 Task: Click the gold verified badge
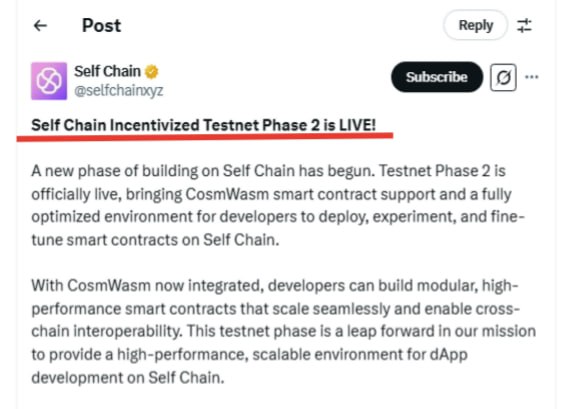(x=152, y=72)
